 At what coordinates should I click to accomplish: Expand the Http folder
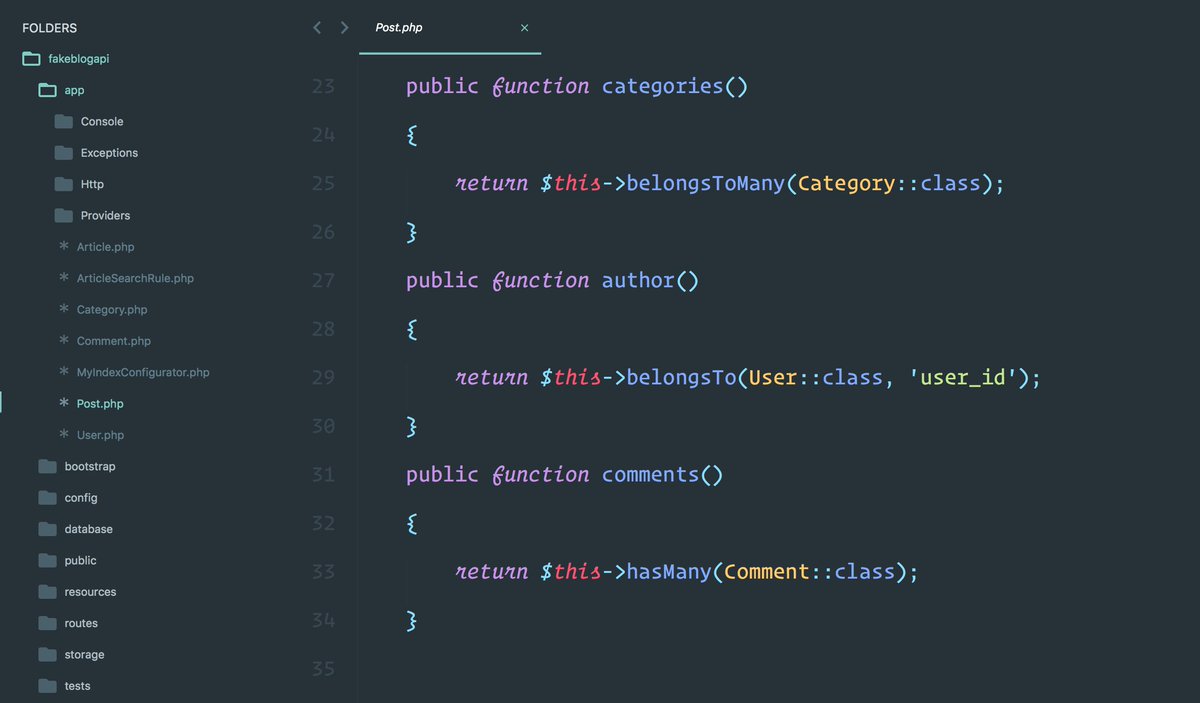pyautogui.click(x=92, y=184)
